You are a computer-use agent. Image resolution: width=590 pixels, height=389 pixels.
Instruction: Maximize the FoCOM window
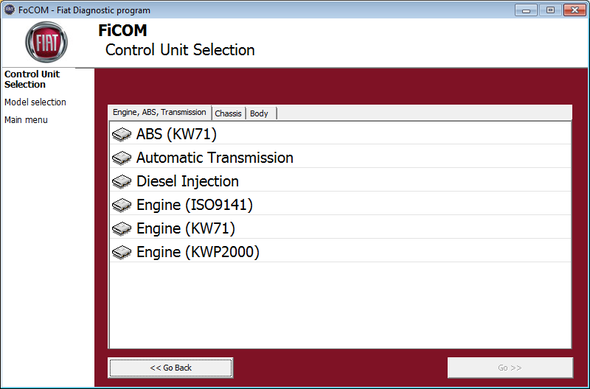550,10
